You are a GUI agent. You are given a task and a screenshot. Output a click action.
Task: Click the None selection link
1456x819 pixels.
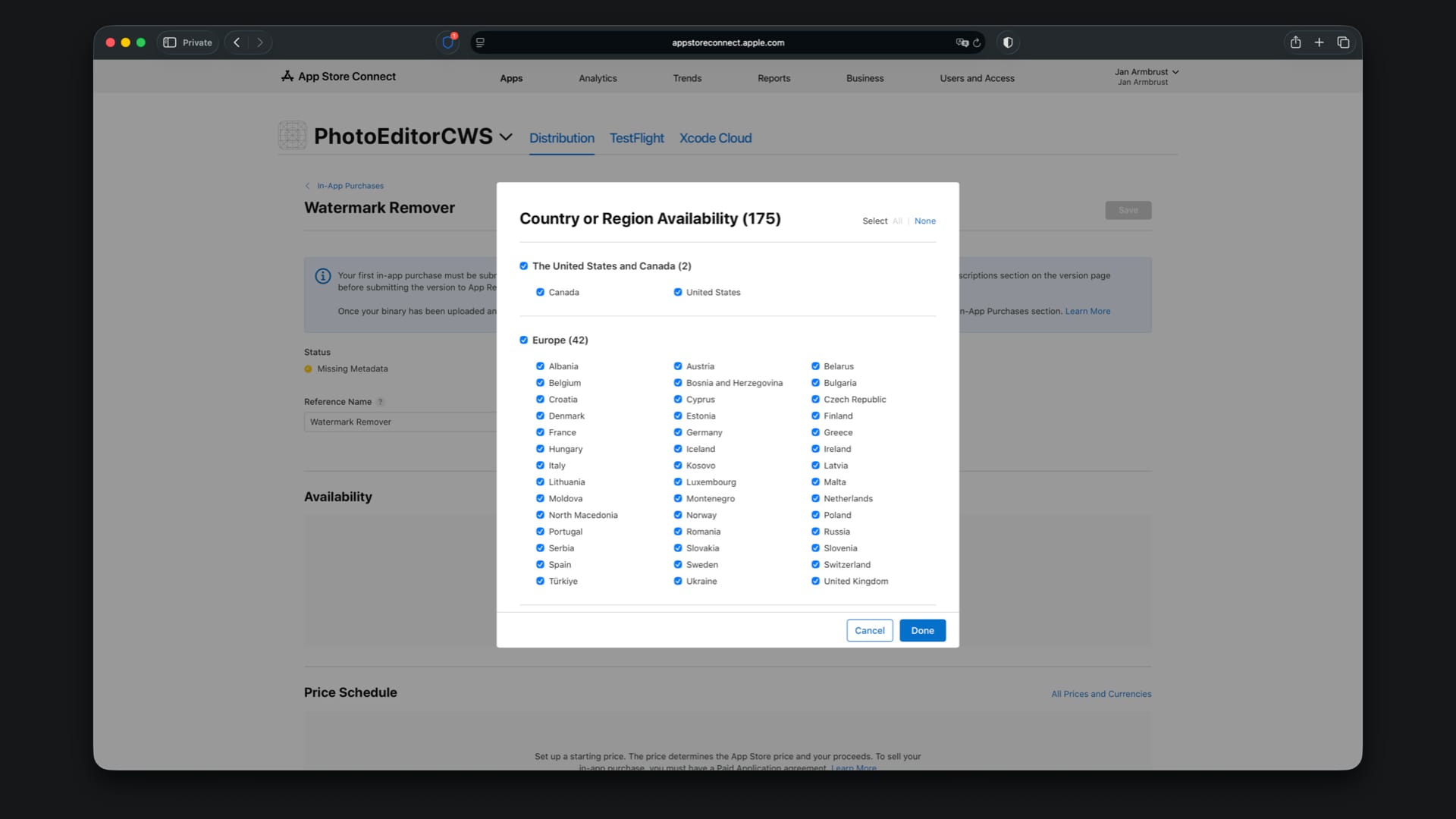(x=924, y=221)
